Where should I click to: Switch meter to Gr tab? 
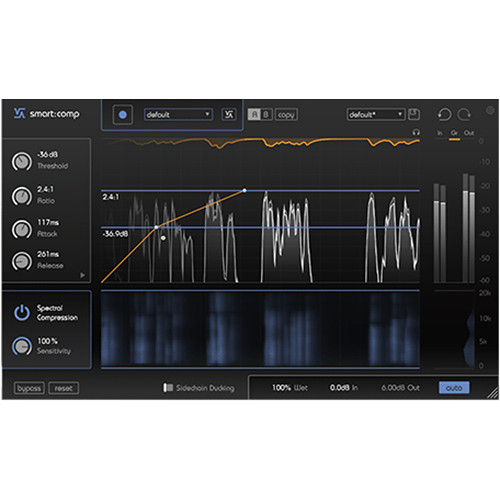[x=454, y=133]
